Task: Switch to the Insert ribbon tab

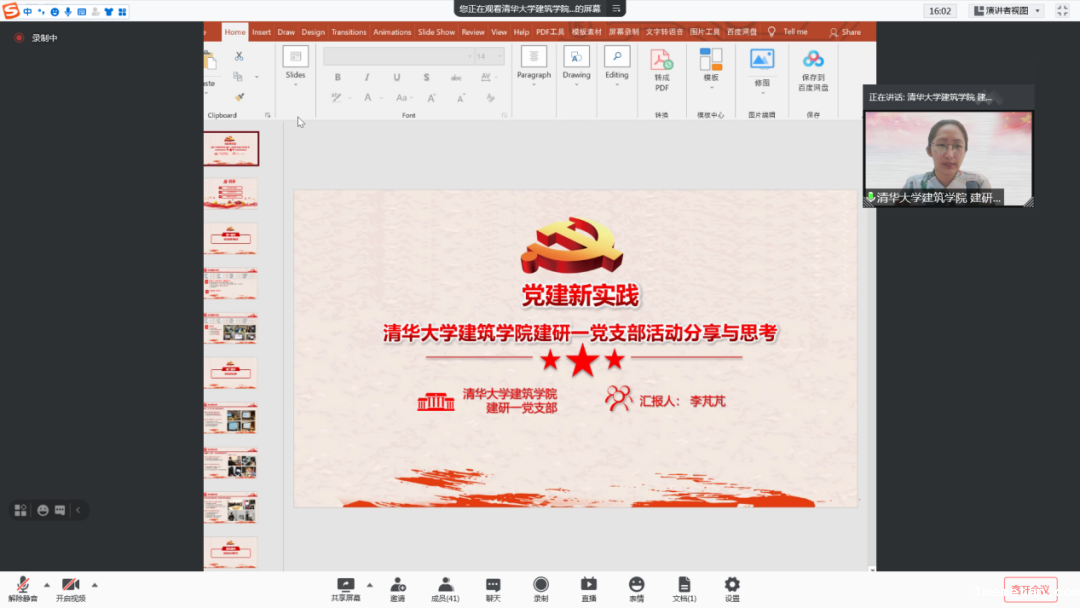Action: (x=261, y=32)
